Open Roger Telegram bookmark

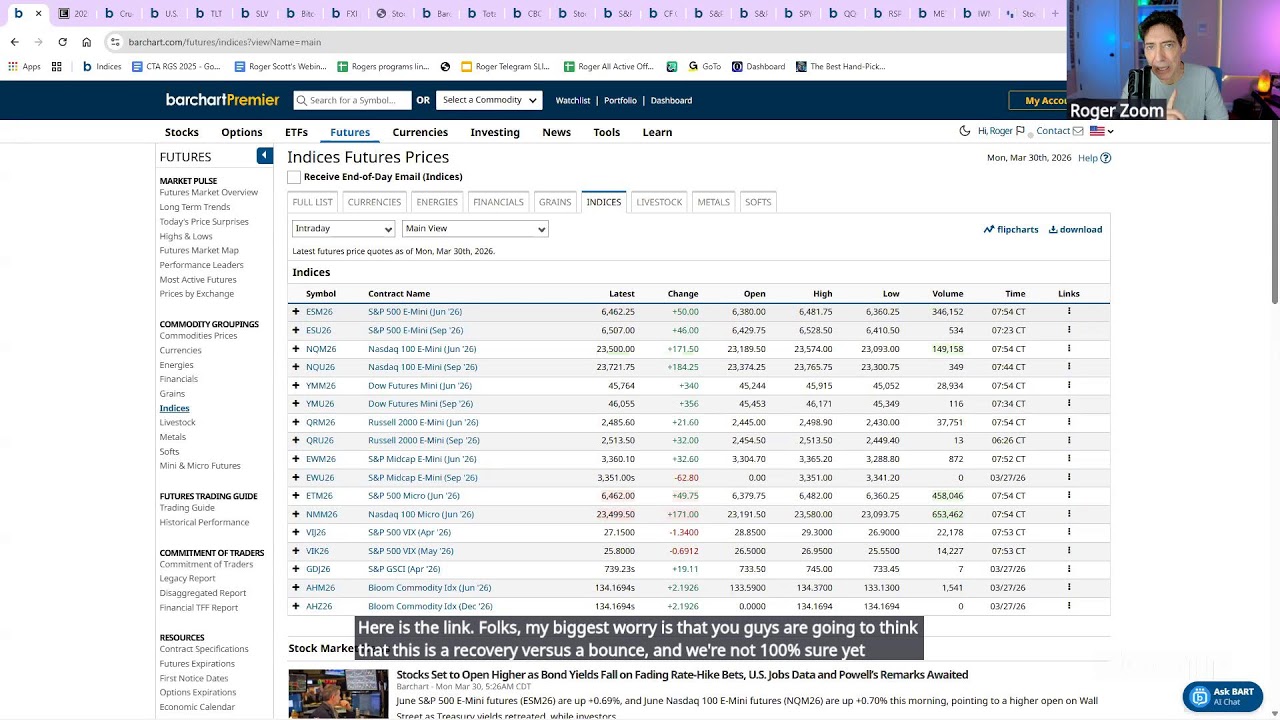pos(506,67)
